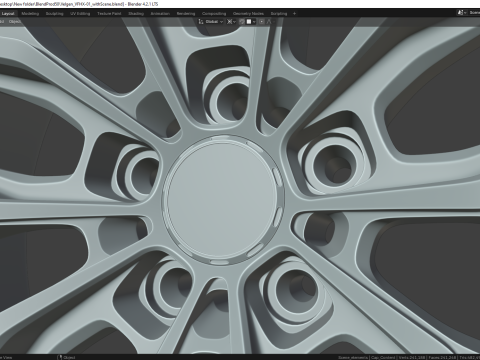Open the Scripting workspace tab
480x360 pixels.
[x=279, y=14]
